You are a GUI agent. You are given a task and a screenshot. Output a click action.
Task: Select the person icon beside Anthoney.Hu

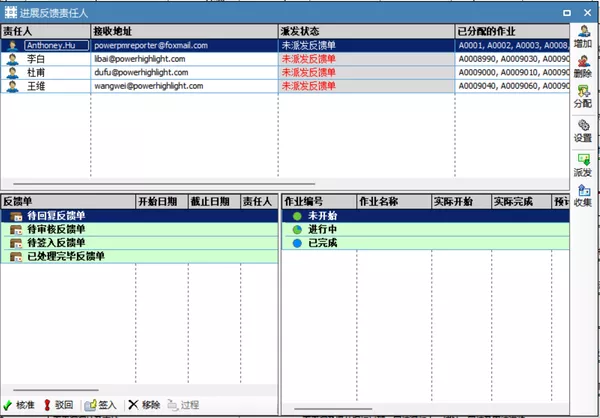tap(12, 46)
